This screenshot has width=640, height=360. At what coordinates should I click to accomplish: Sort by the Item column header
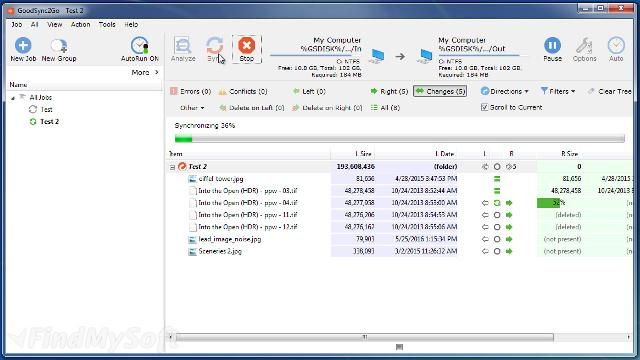(x=176, y=154)
